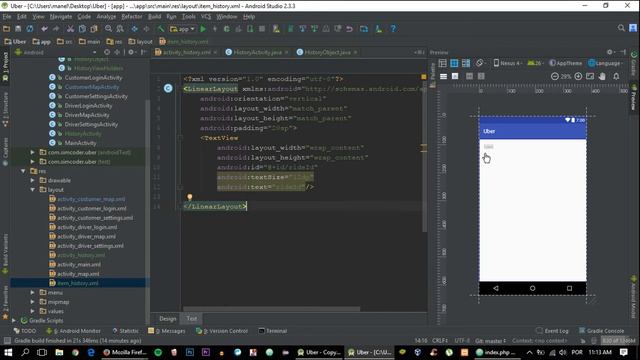Open the Terminal tool window
Viewport: 640px width, 360px height.
pos(273,331)
